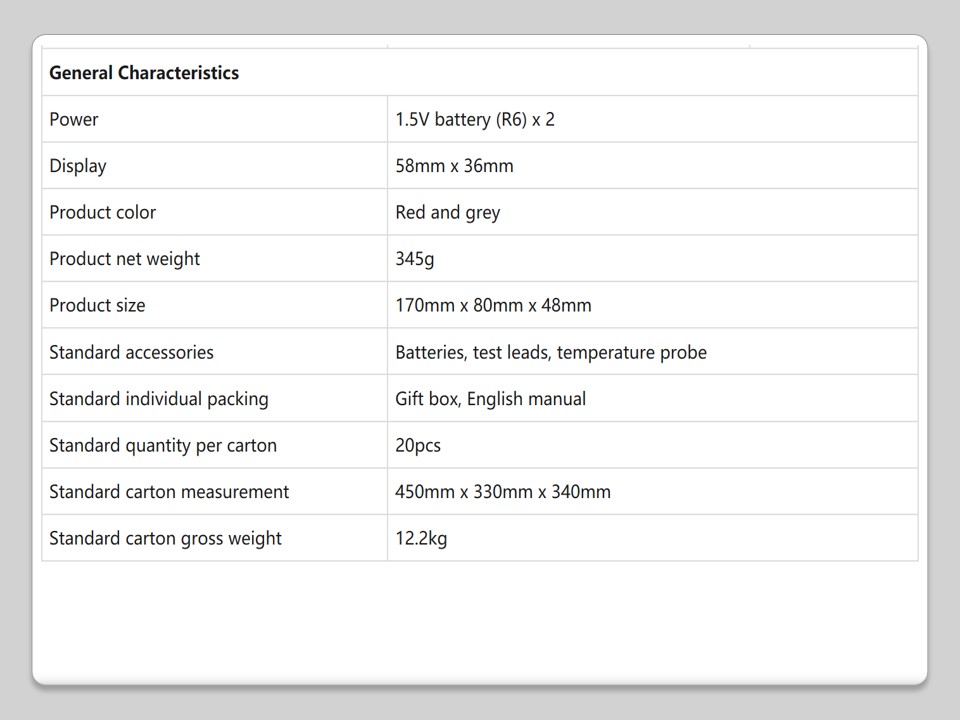Select the 170mm x 80mm x 48mm value
The image size is (960, 720).
click(x=493, y=305)
